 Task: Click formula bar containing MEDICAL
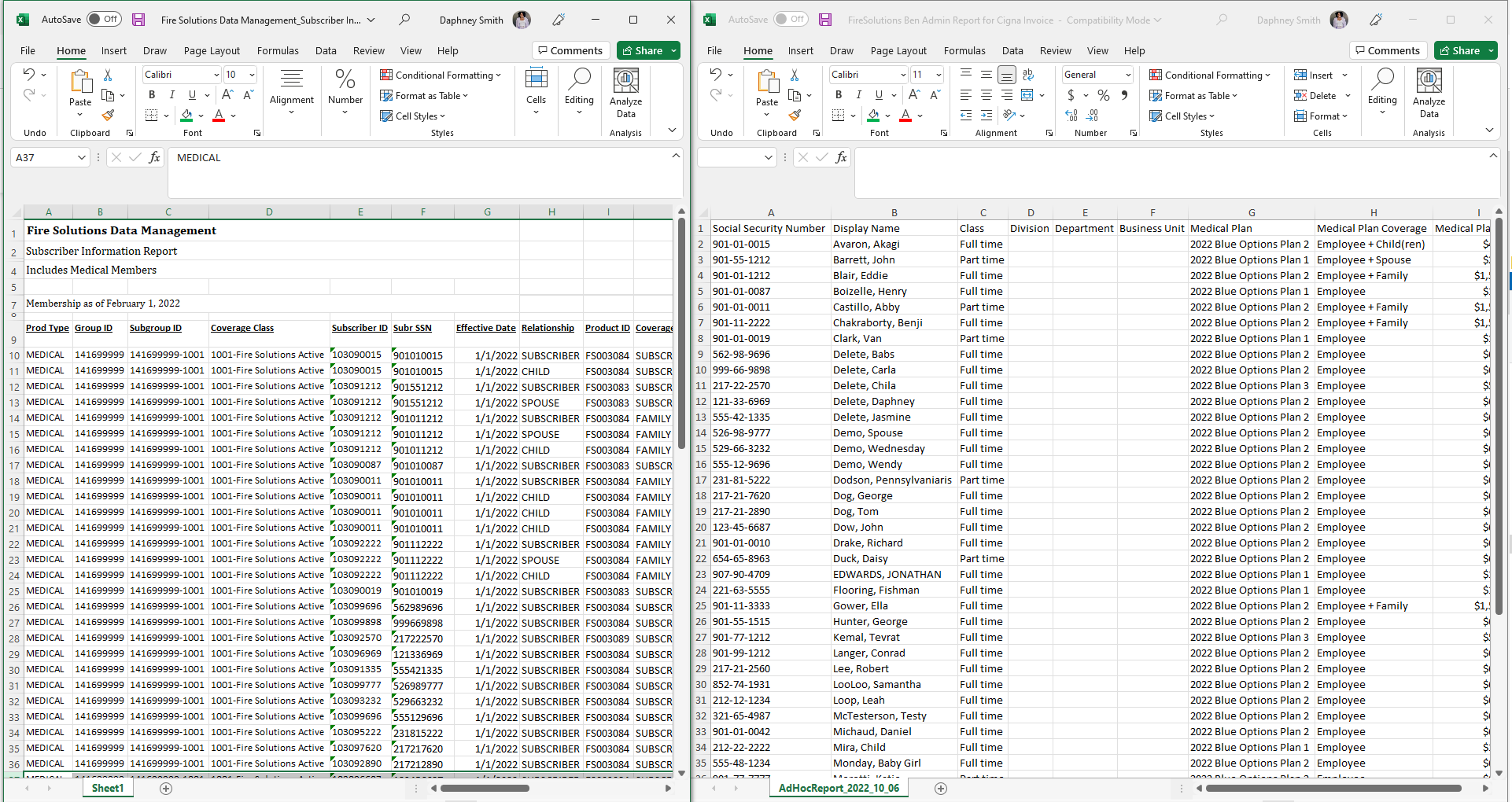click(425, 172)
